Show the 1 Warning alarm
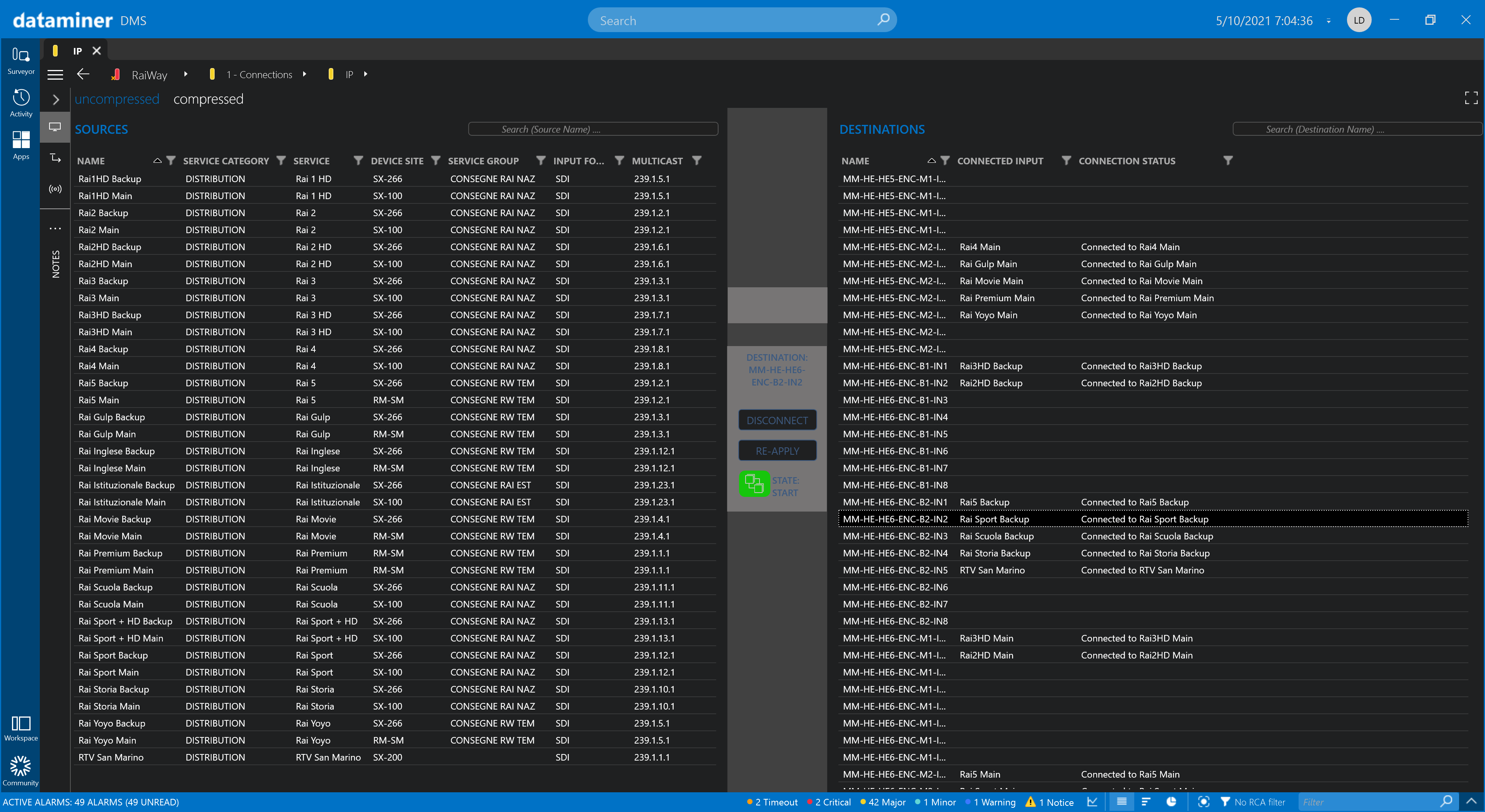 [990, 802]
